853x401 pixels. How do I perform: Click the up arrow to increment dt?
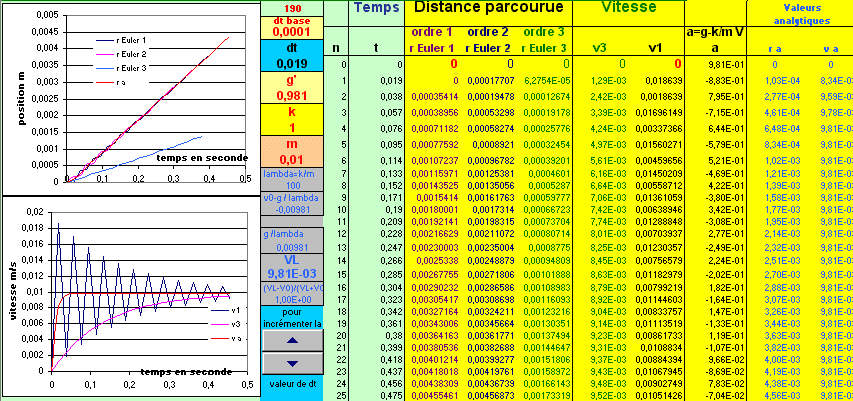point(292,340)
